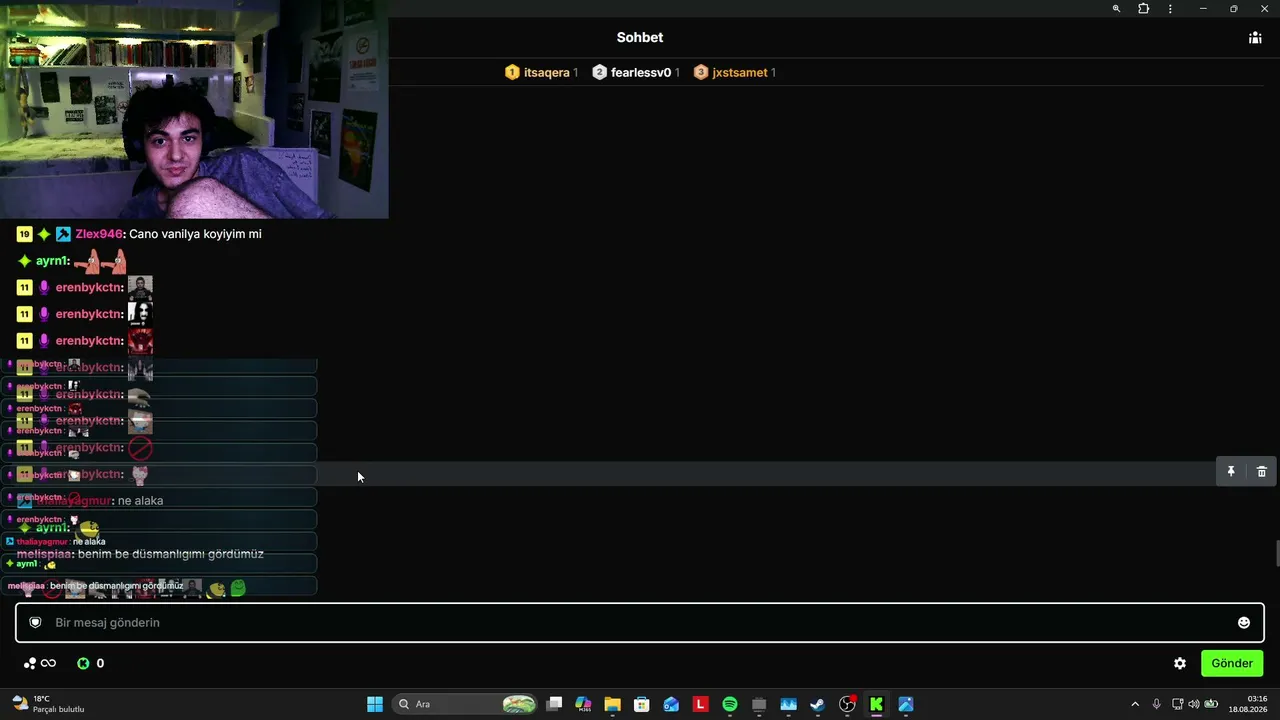The height and width of the screenshot is (720, 1280).
Task: Click the taskbar microphone tray icon
Action: coord(1157,704)
